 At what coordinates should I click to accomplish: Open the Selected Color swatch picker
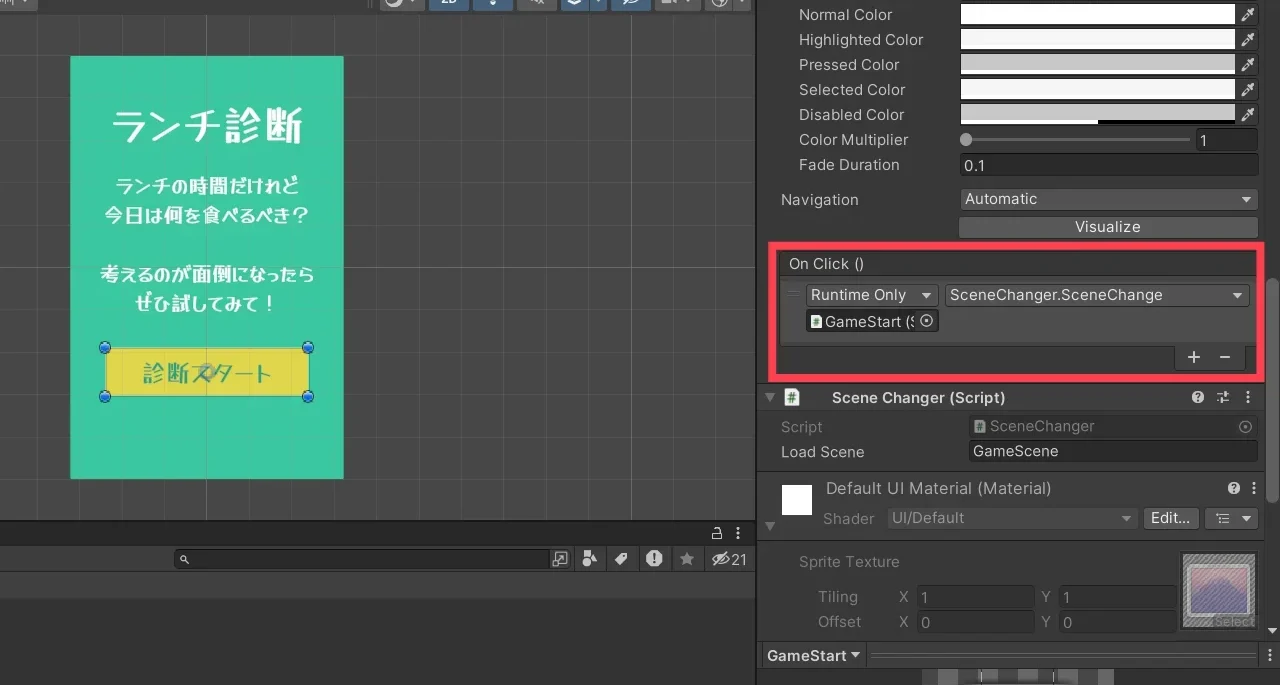coord(1098,90)
